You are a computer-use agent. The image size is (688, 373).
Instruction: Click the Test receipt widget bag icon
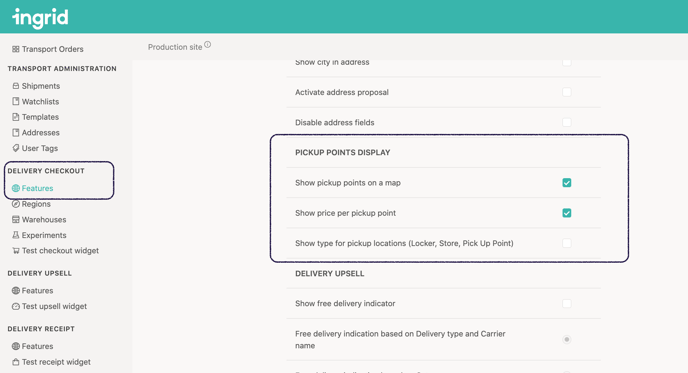(x=16, y=362)
